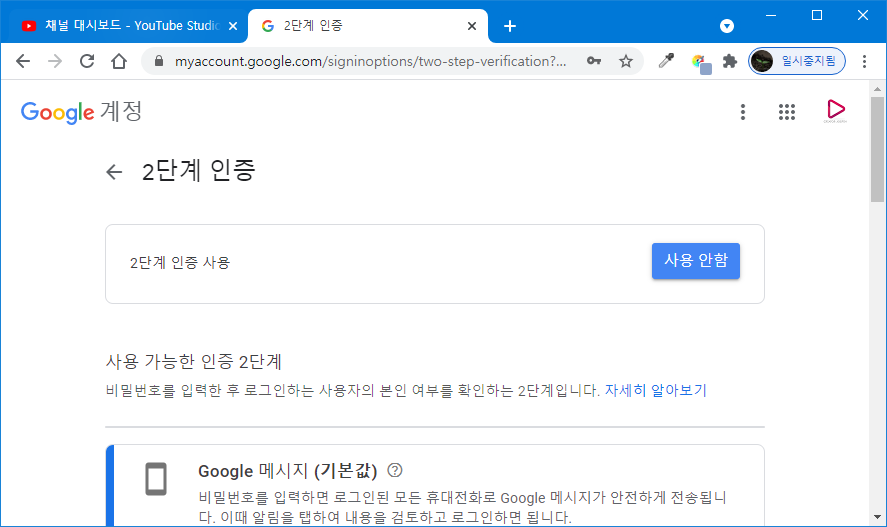
Task: Click the 사용 안함 button
Action: tap(696, 261)
